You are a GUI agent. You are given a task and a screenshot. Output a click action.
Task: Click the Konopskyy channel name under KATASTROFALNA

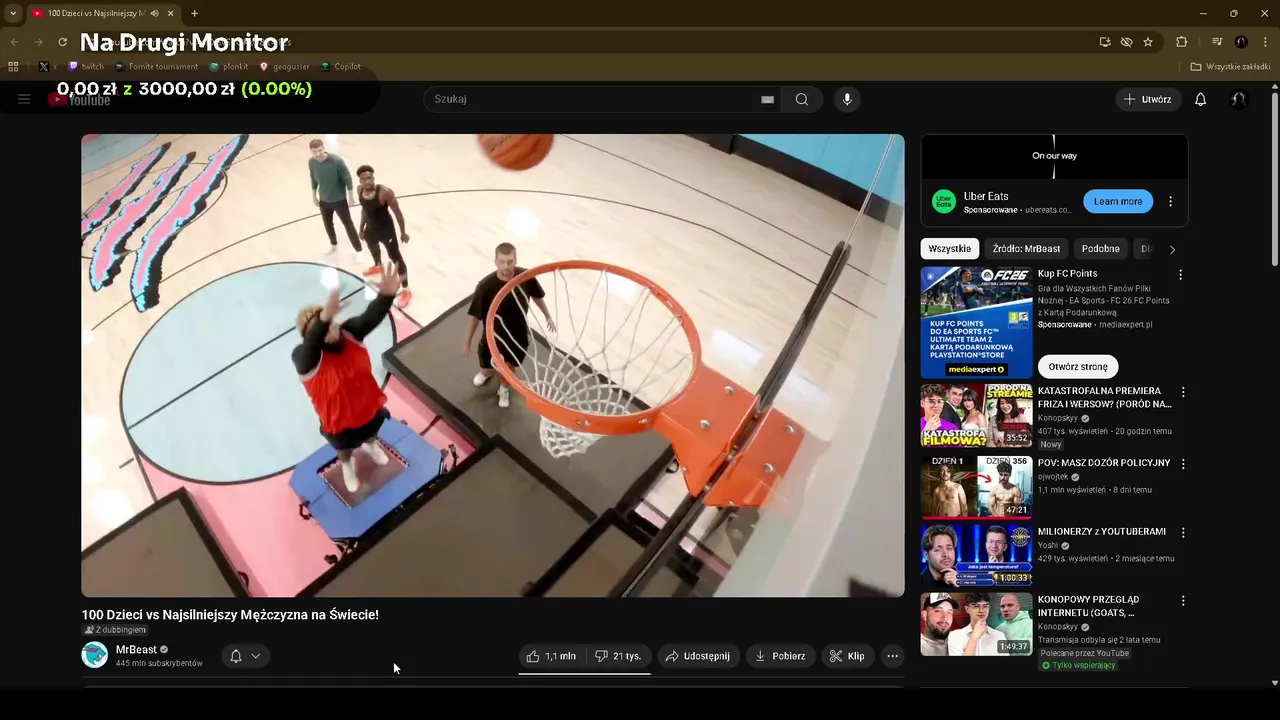[1057, 418]
